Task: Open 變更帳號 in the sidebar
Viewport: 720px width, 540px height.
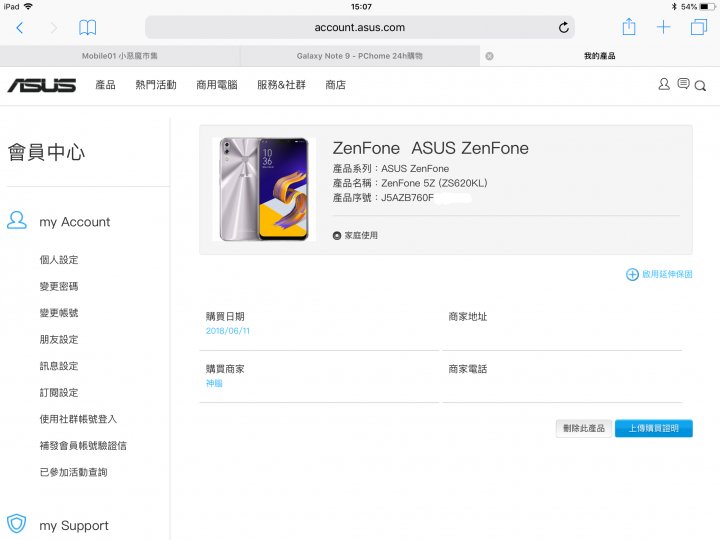Action: 59,313
